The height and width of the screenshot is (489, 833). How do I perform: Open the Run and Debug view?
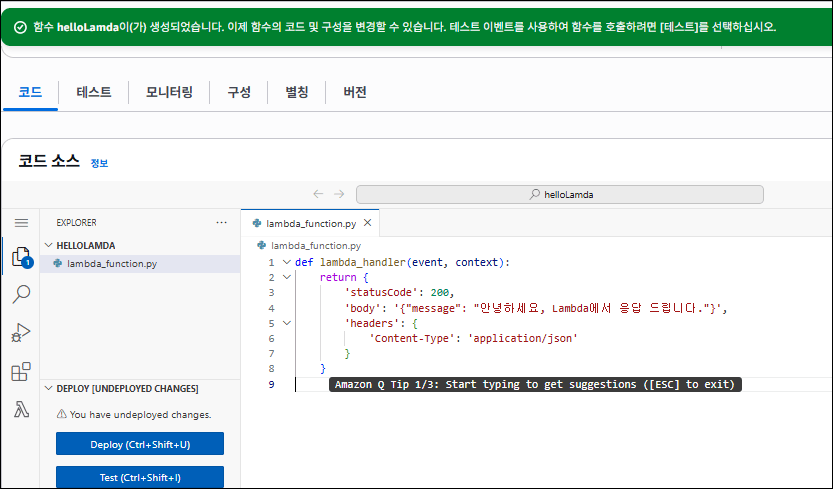pyautogui.click(x=21, y=332)
